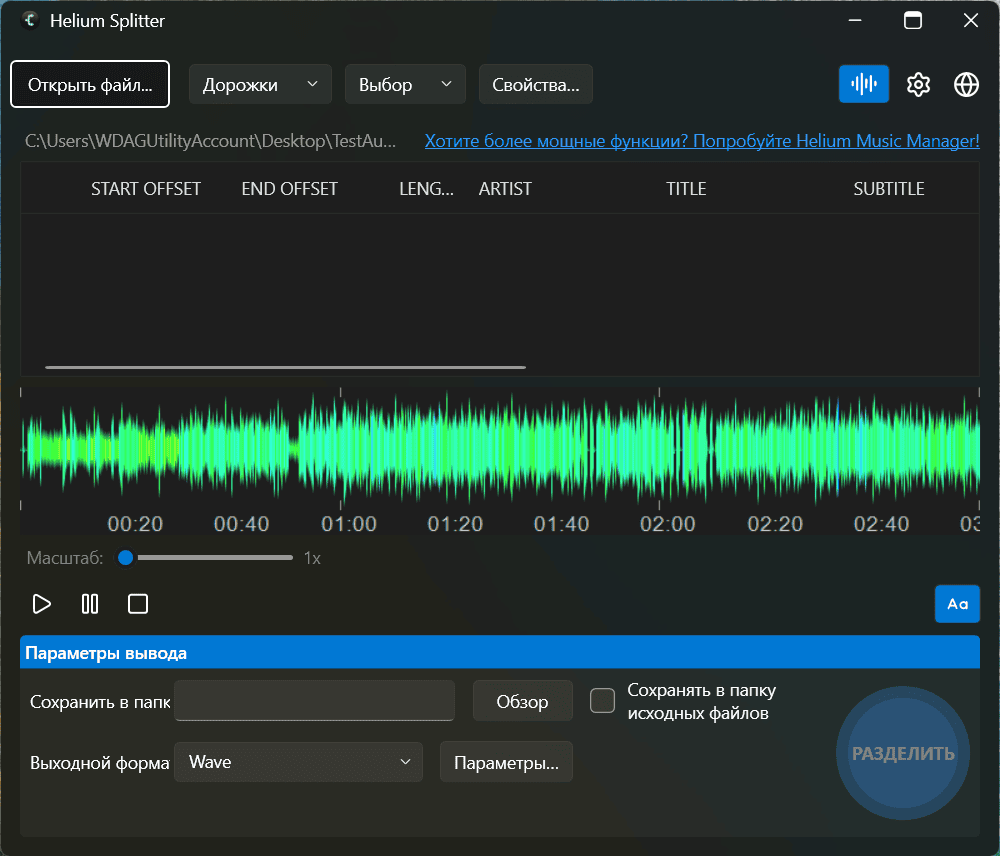
Task: Click the 02:40 timeline label
Action: (881, 524)
